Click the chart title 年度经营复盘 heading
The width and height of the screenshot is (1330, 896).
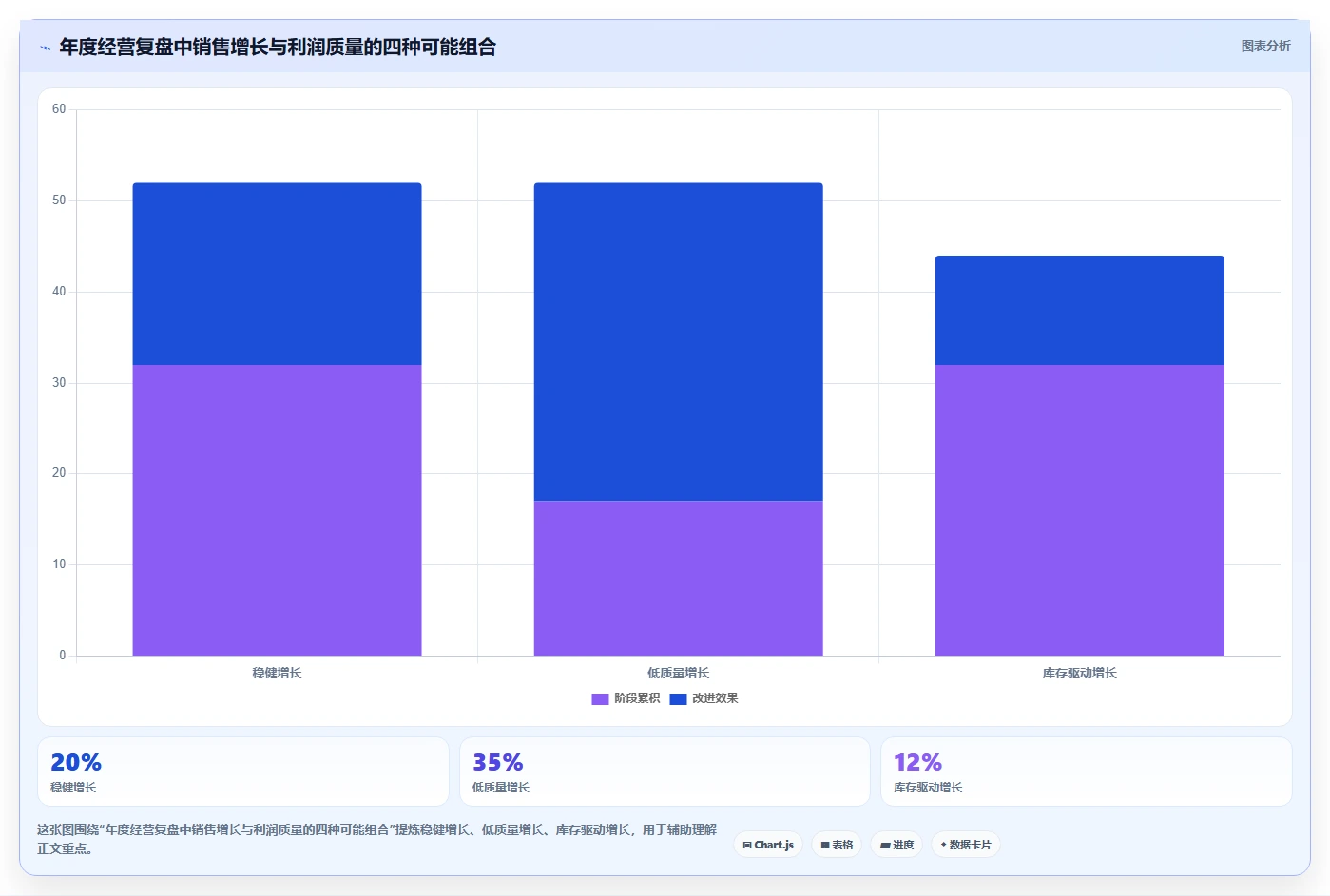(x=278, y=47)
